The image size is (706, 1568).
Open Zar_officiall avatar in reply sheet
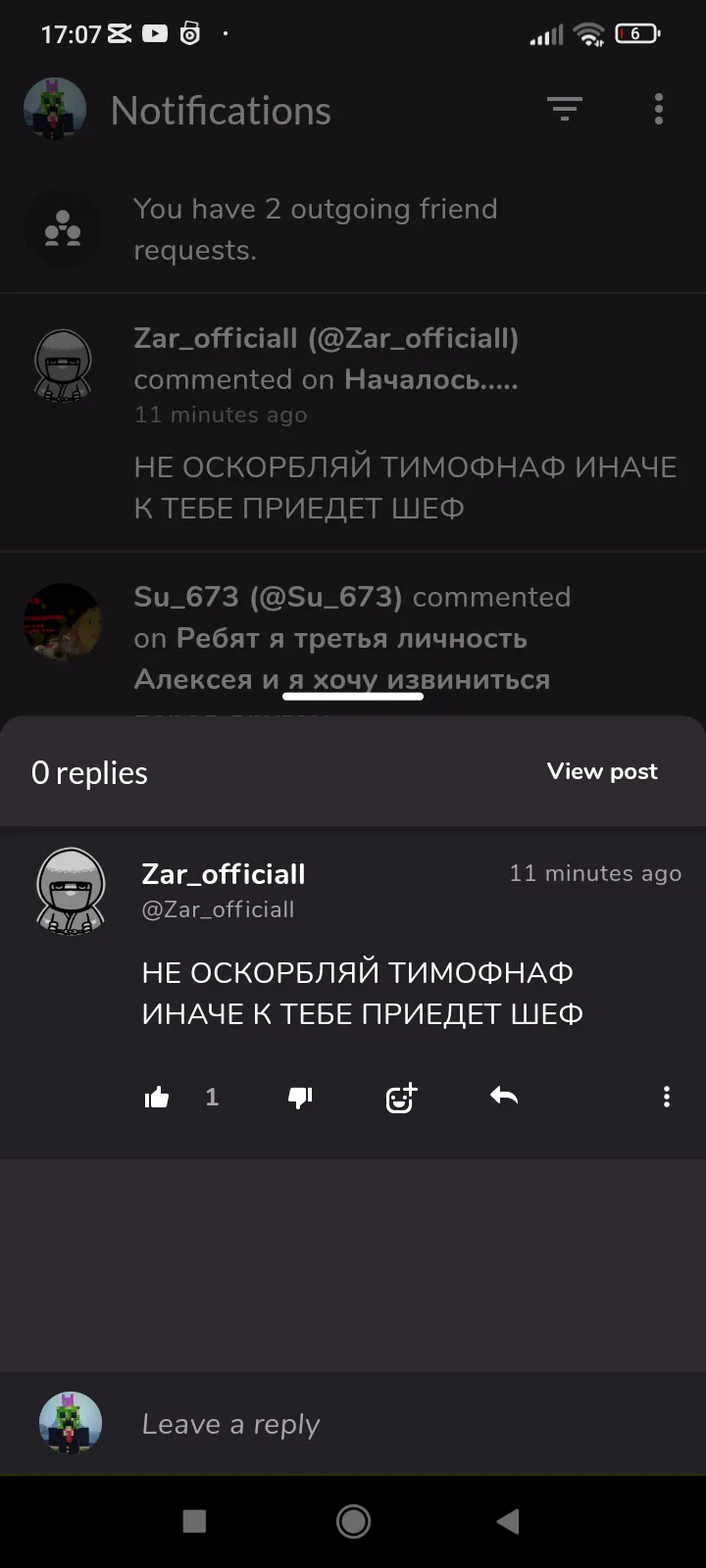click(x=71, y=893)
